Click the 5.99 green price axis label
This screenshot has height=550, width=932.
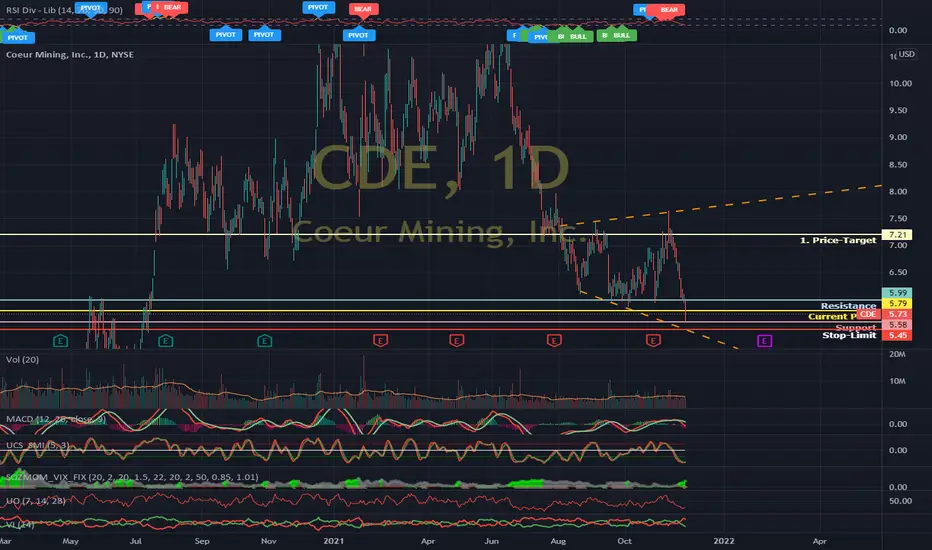[897, 293]
